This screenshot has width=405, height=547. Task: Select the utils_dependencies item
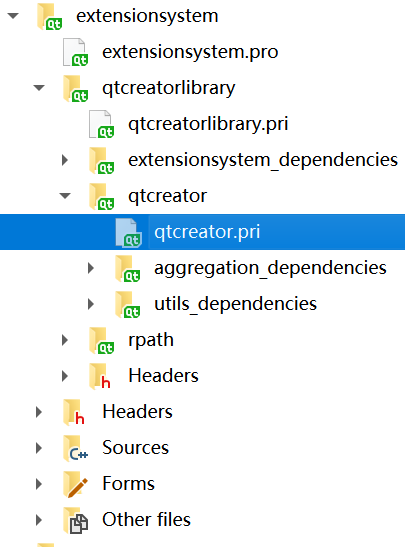point(235,304)
